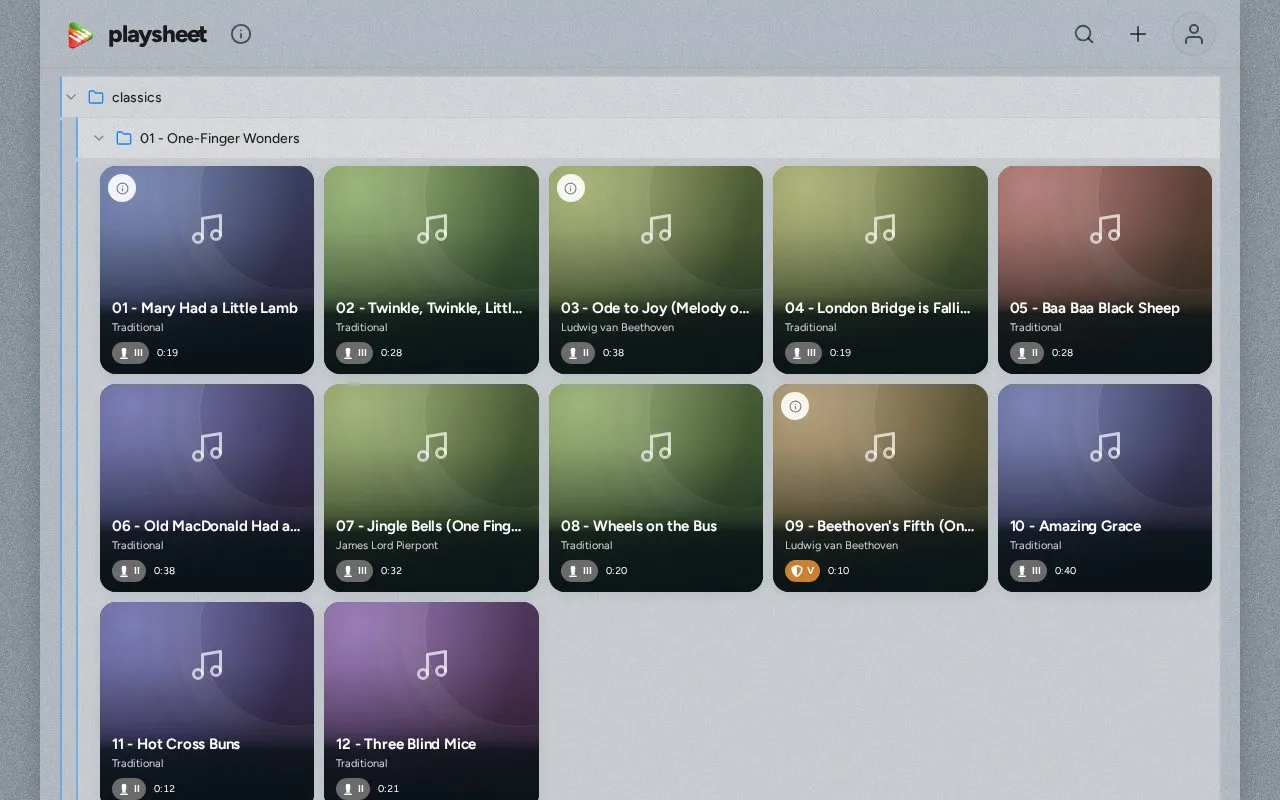Click the difficulty badge on Ode to Joy
This screenshot has width=1280, height=800.
coord(577,353)
